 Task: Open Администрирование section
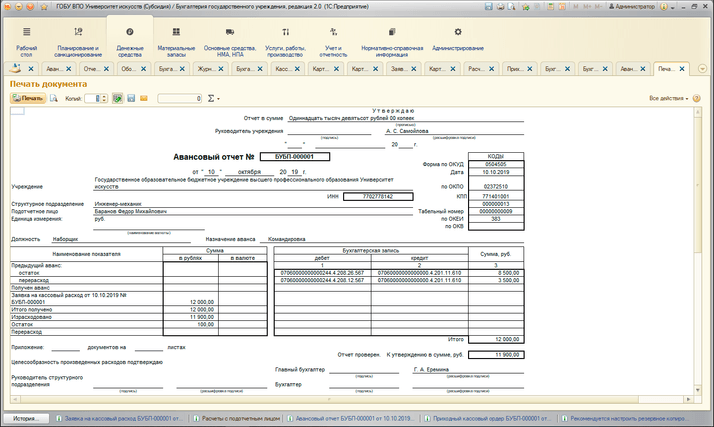[458, 39]
